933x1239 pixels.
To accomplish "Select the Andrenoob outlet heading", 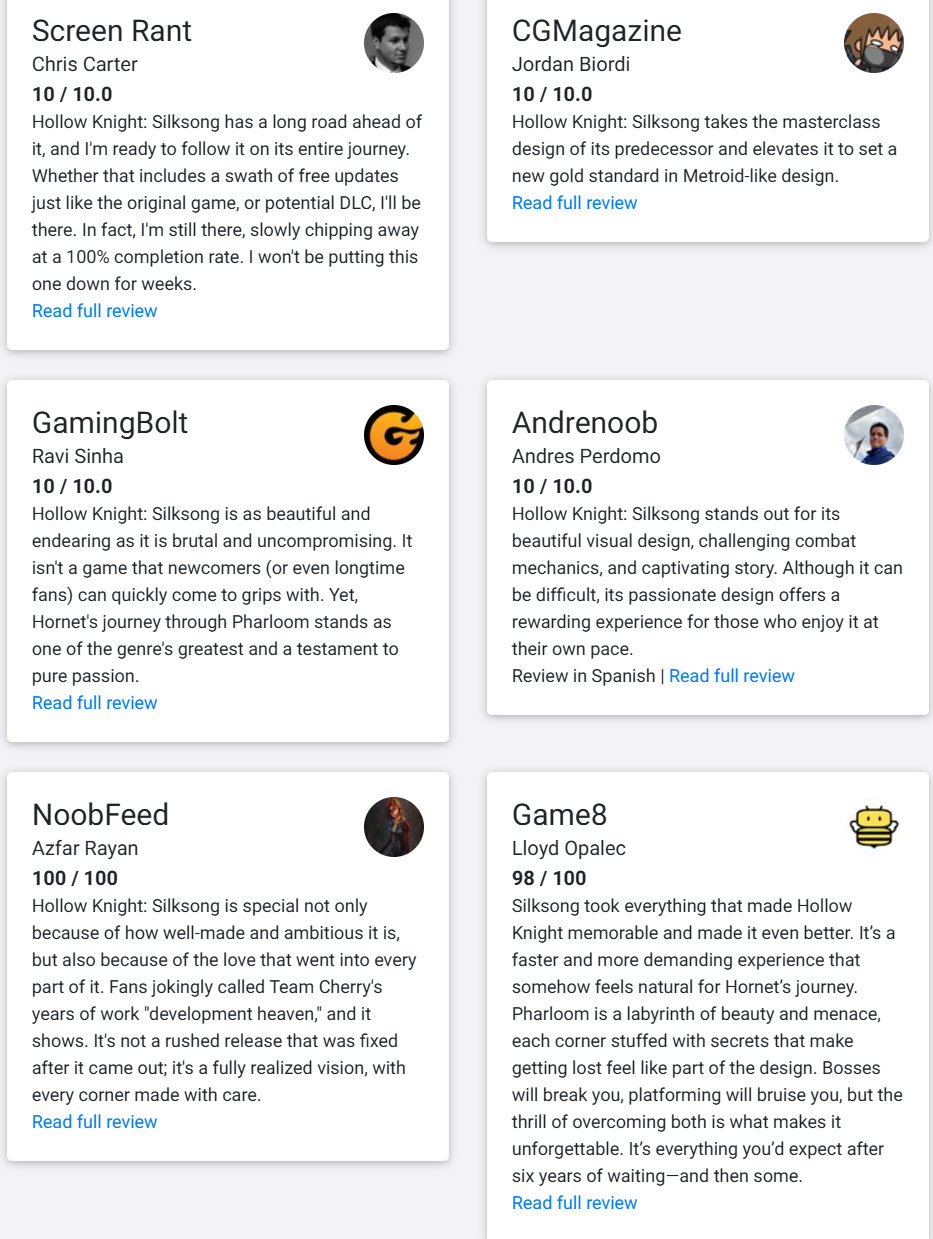I will click(585, 423).
